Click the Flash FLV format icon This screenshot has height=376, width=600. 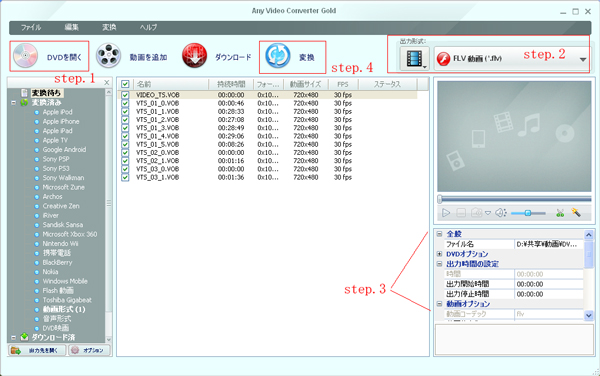point(443,59)
